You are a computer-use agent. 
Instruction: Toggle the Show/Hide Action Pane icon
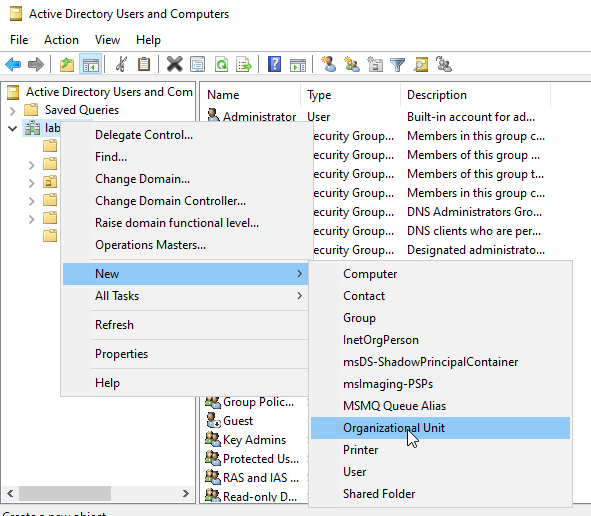(298, 65)
